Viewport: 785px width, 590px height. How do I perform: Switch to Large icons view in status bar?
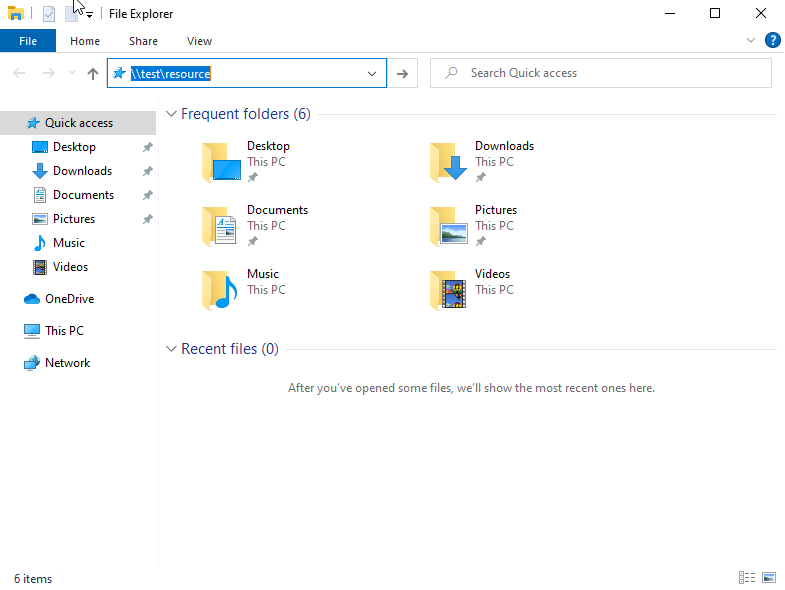(x=768, y=578)
